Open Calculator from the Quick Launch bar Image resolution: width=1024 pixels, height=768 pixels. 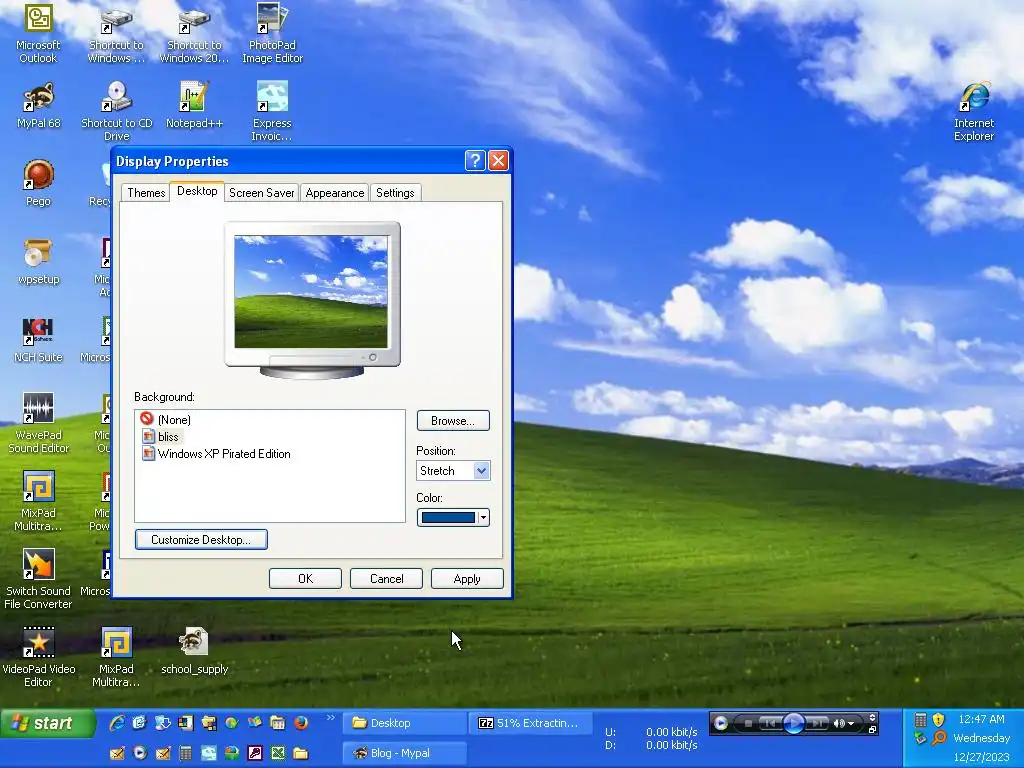(185, 753)
